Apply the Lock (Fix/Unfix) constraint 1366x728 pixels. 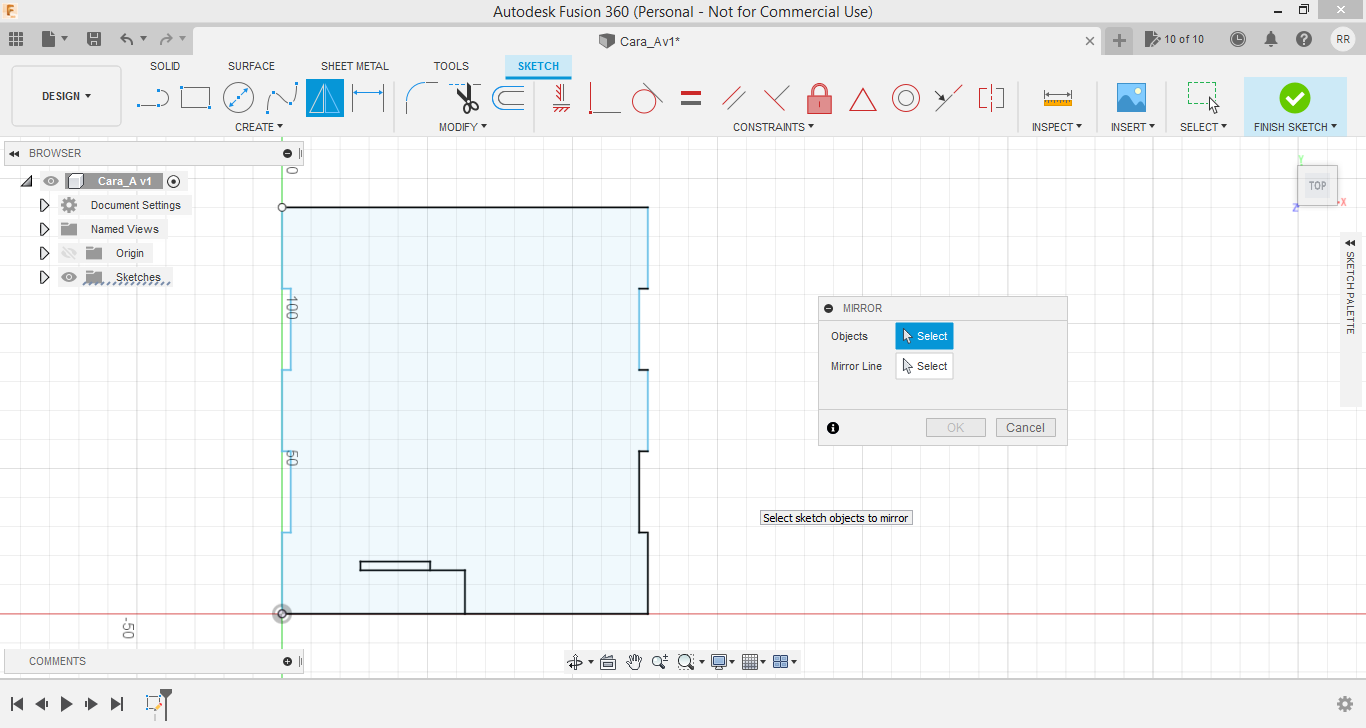coord(819,98)
